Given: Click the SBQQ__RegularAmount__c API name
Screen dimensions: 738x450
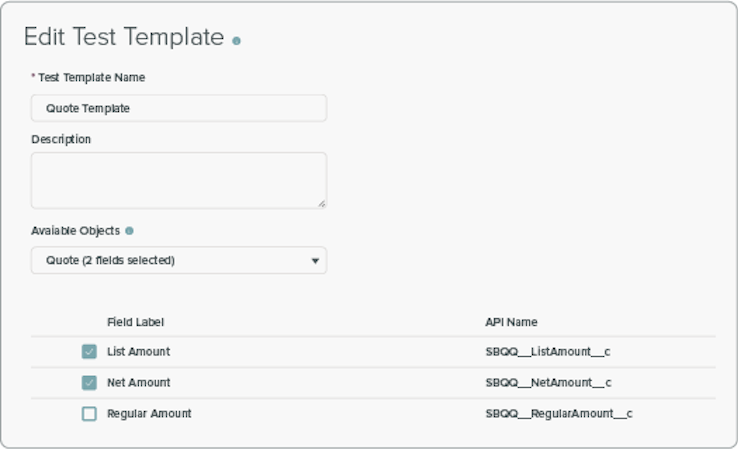Looking at the screenshot, I should pyautogui.click(x=559, y=414).
